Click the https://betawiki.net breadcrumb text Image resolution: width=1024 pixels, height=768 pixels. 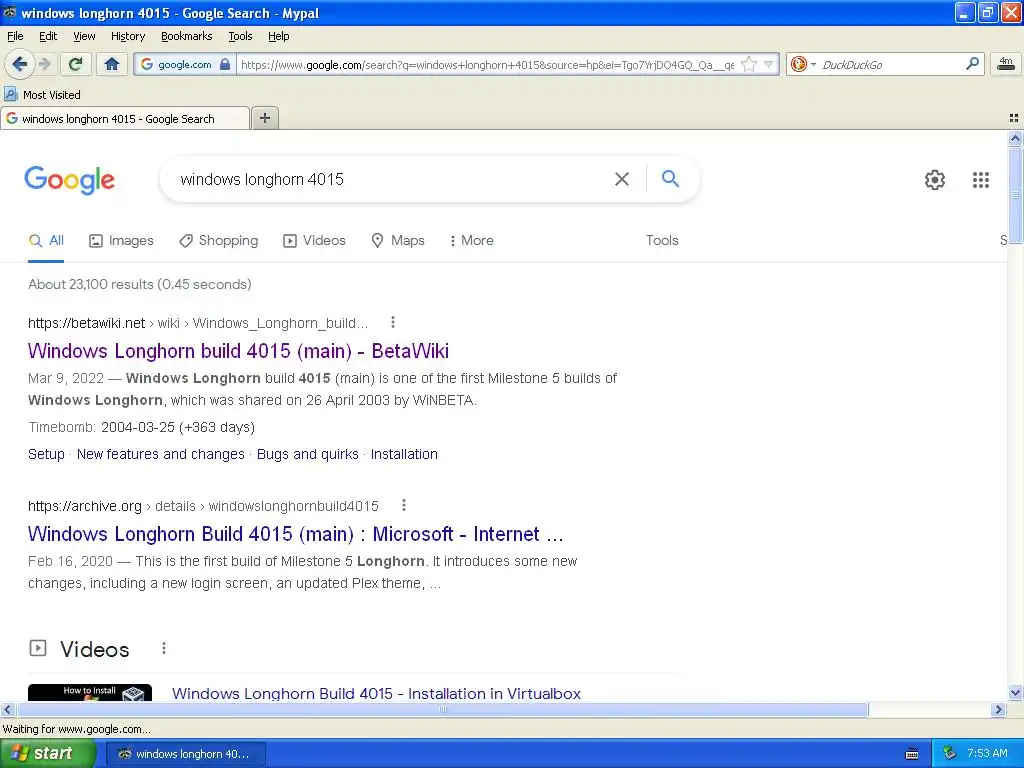coord(86,323)
